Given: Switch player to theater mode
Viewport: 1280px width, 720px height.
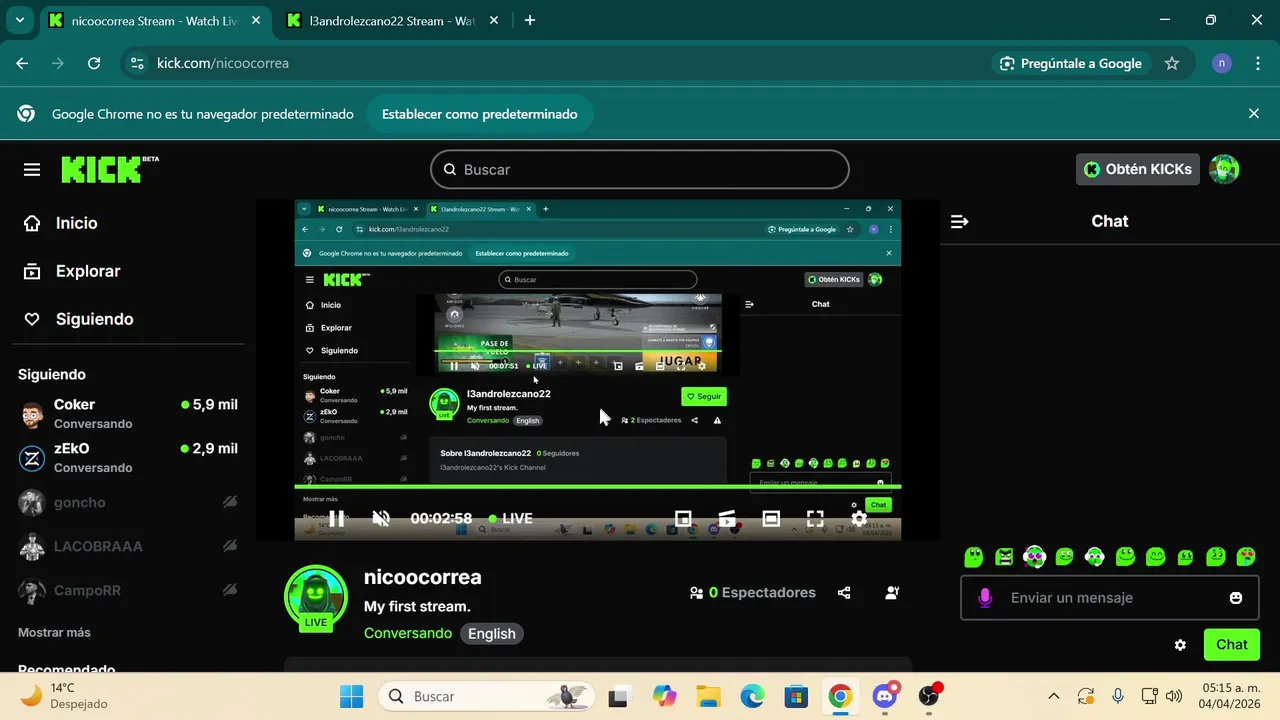Looking at the screenshot, I should click(x=771, y=518).
